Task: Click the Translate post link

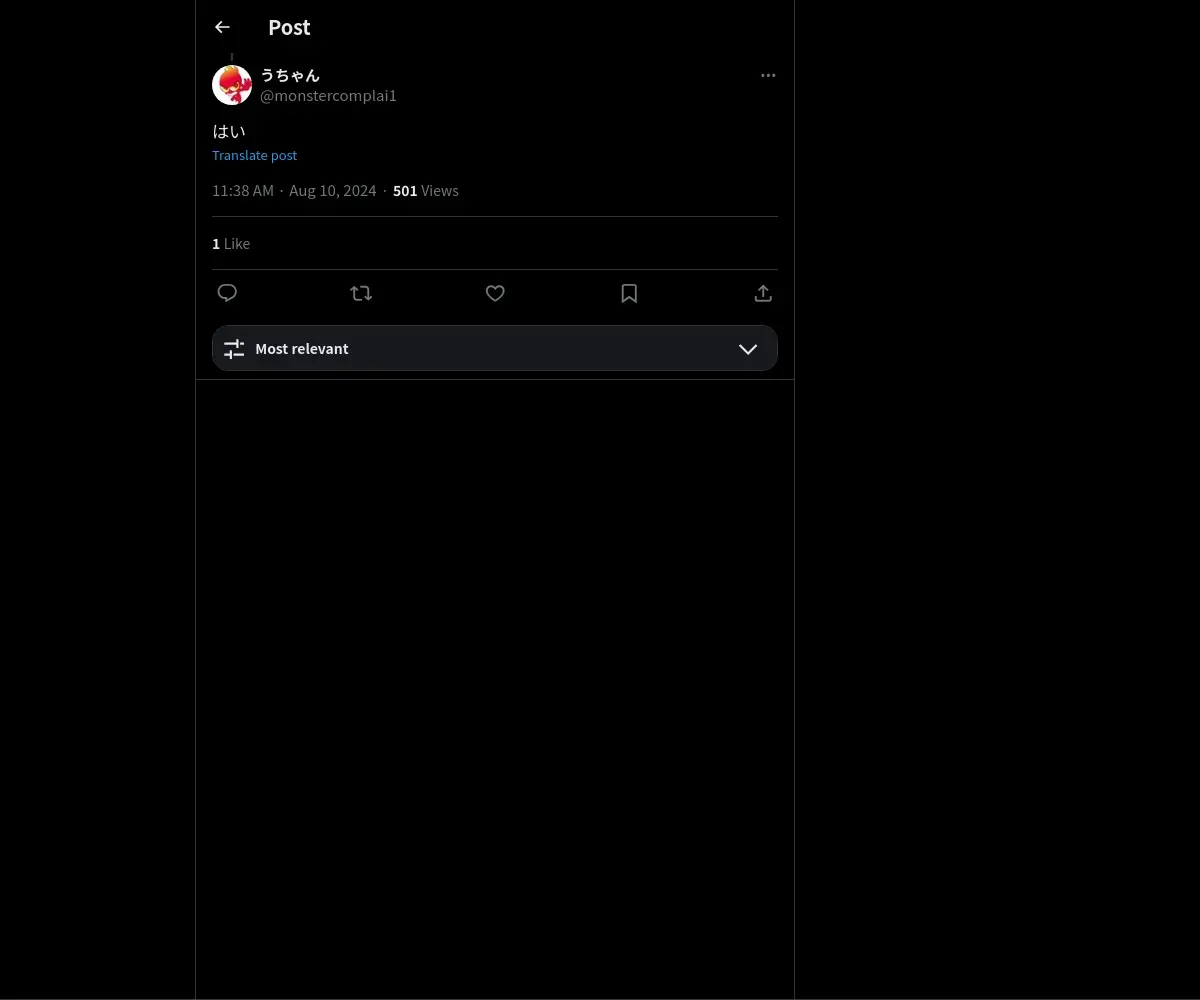Action: 254,155
